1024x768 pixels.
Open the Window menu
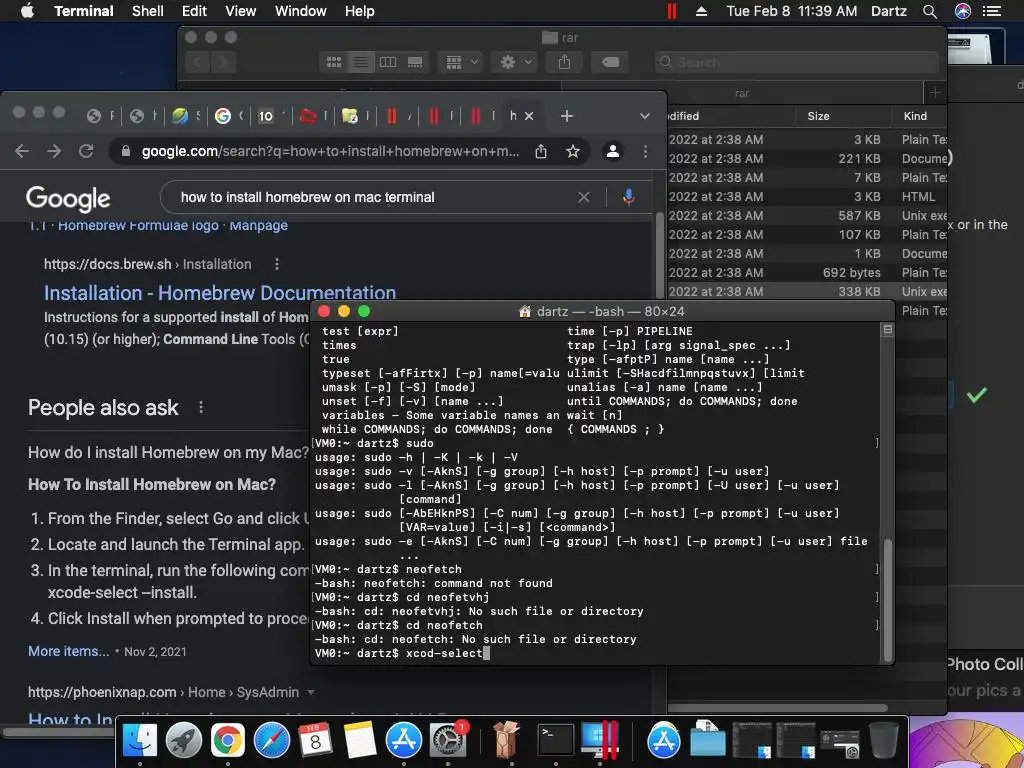(300, 11)
